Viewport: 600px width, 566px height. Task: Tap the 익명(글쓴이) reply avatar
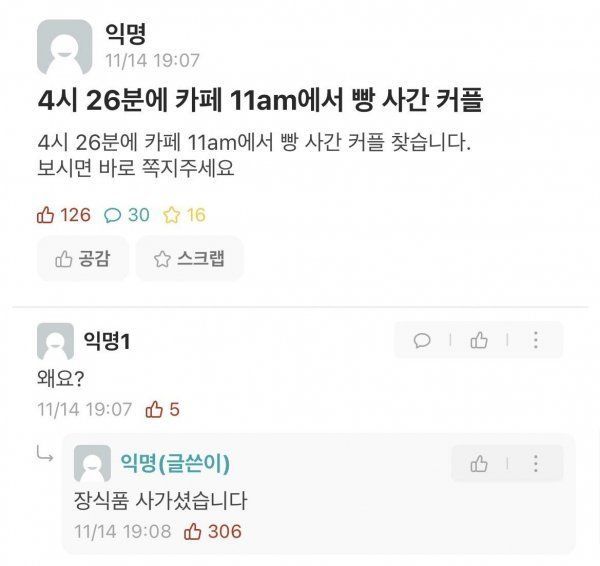point(92,463)
